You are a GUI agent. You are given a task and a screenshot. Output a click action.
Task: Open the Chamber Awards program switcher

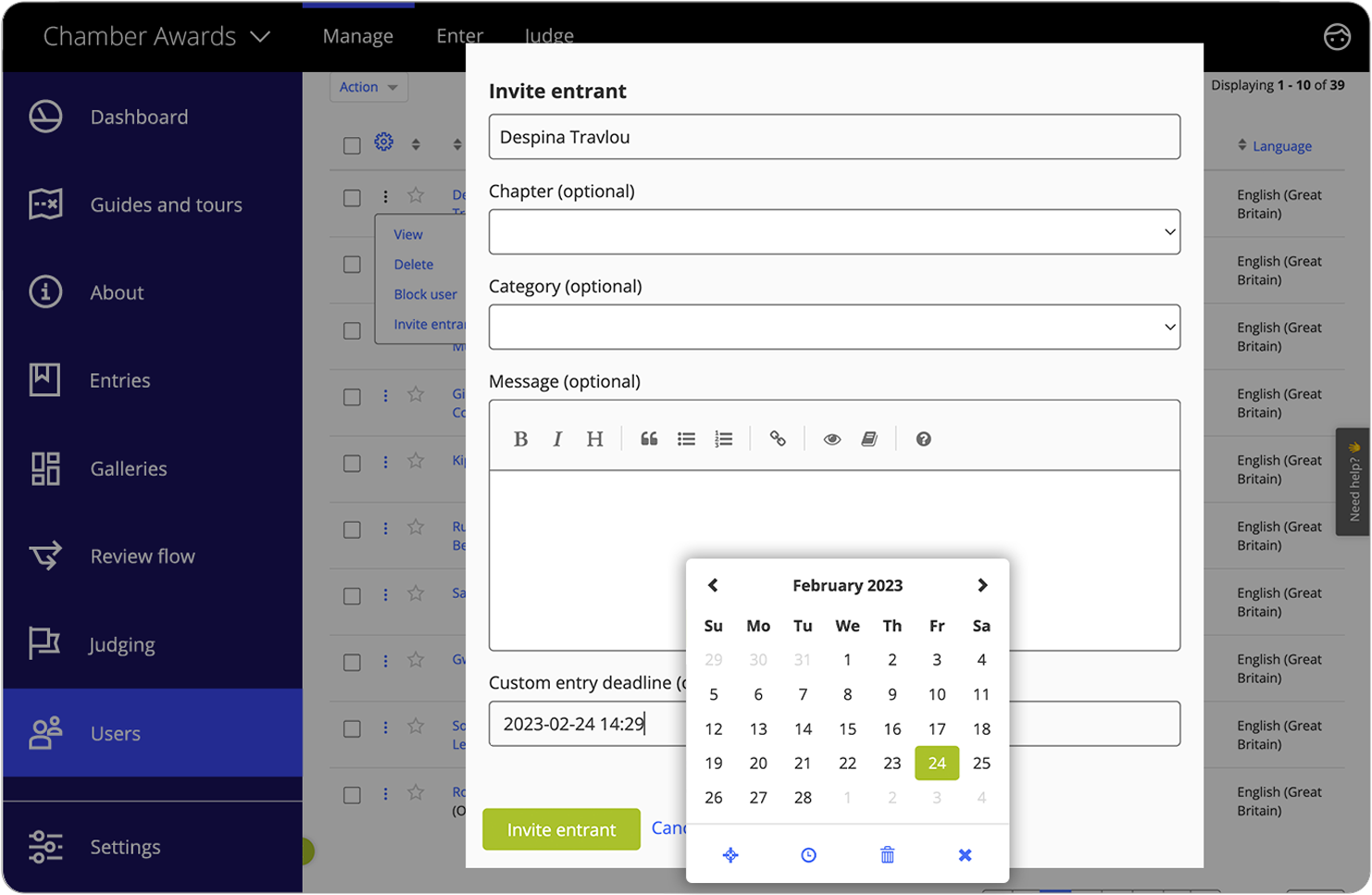point(156,36)
